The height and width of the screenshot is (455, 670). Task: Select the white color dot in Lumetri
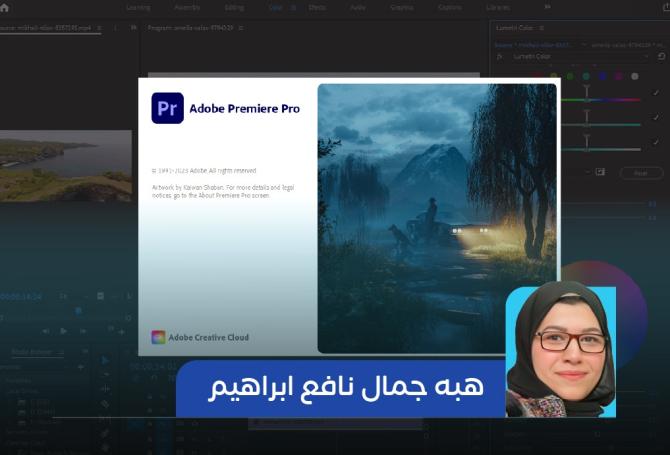[635, 76]
